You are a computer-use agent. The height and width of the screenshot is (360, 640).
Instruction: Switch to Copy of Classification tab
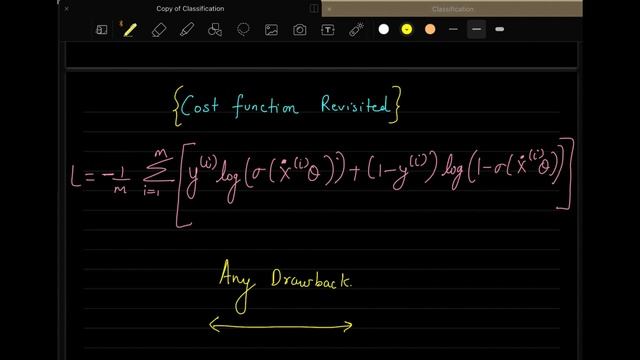coord(190,9)
